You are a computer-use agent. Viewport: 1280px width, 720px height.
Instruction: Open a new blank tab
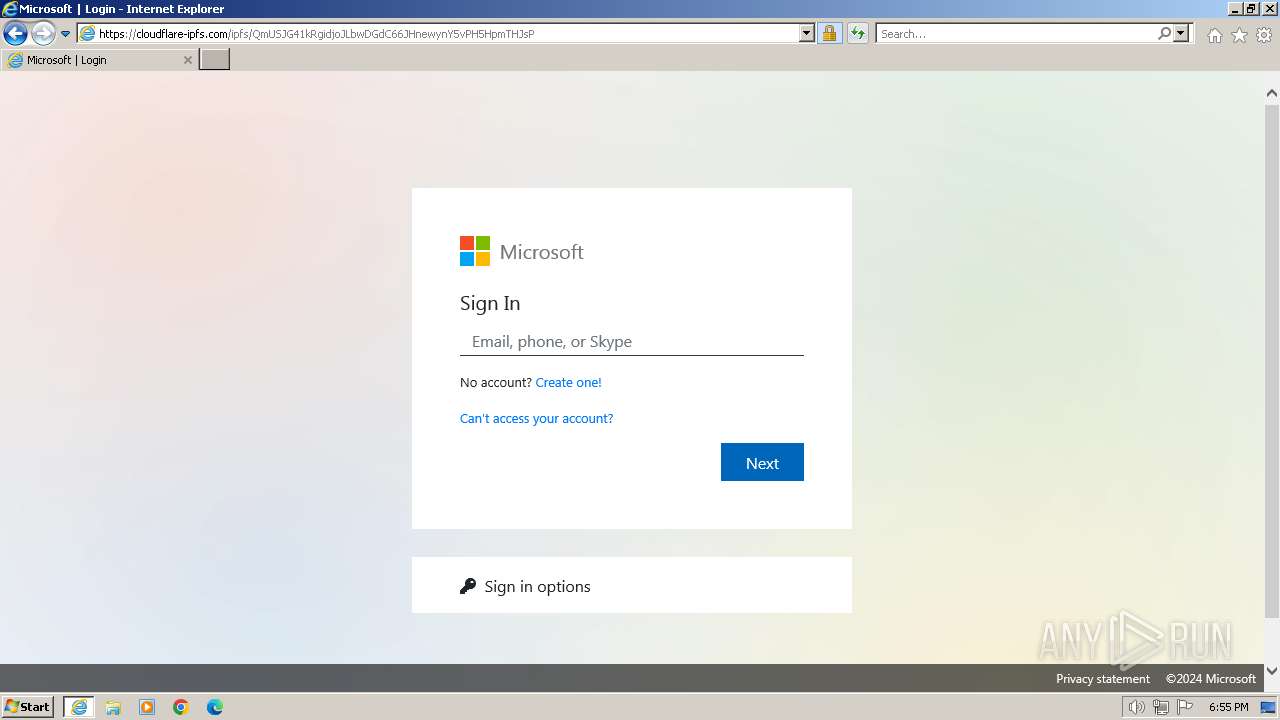(x=215, y=60)
